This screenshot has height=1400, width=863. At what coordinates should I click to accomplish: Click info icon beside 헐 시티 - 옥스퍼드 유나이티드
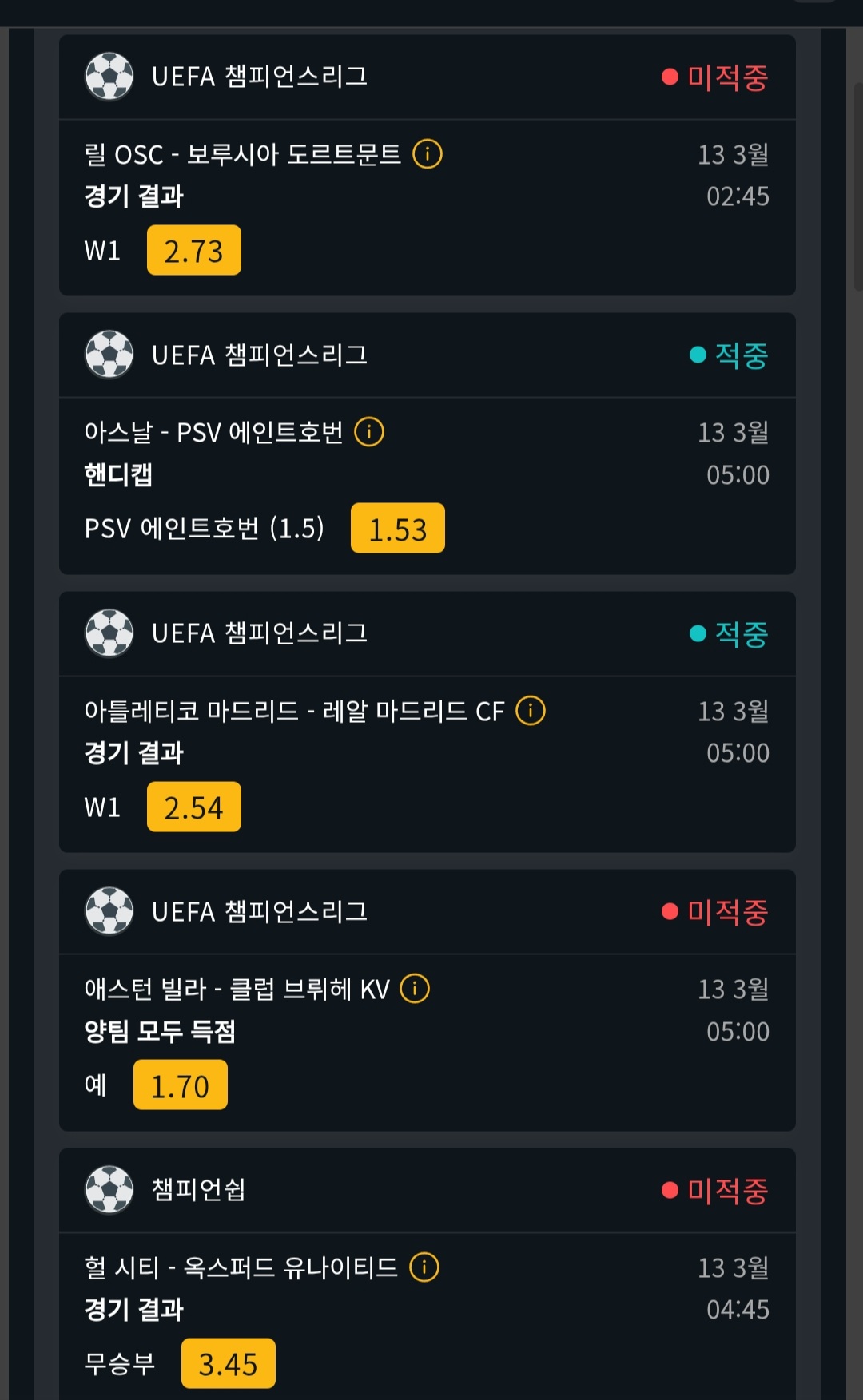coord(424,1267)
